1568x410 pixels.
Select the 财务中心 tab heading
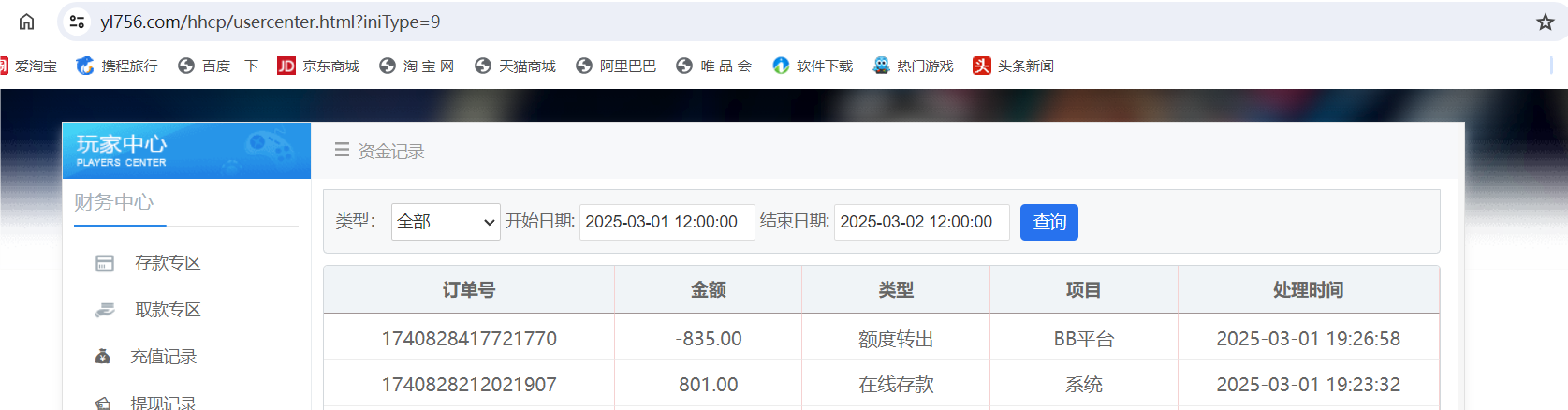click(x=114, y=202)
